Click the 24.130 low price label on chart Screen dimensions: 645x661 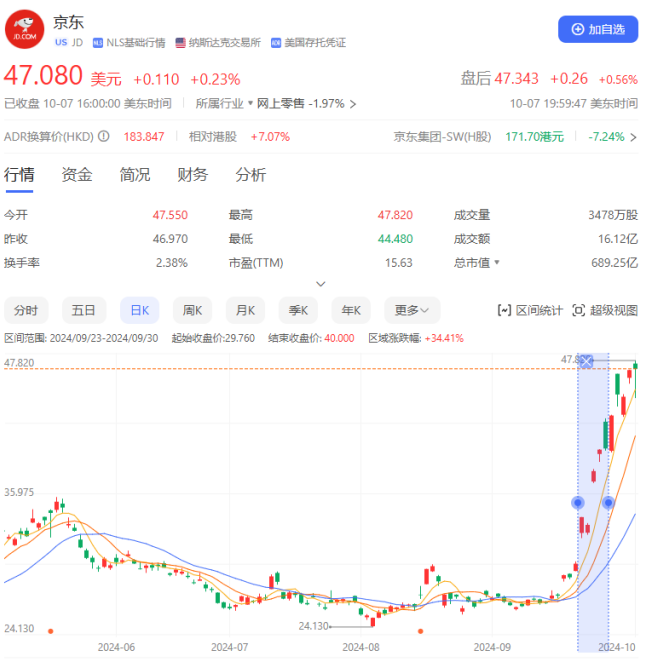tap(313, 626)
